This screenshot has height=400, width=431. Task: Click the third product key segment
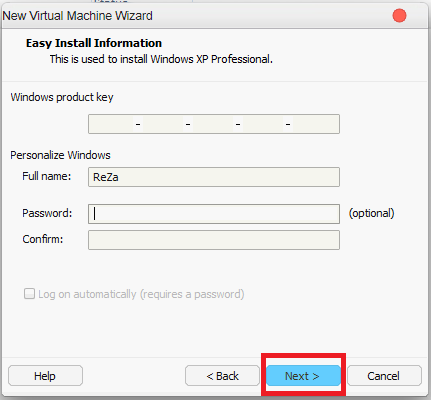213,124
